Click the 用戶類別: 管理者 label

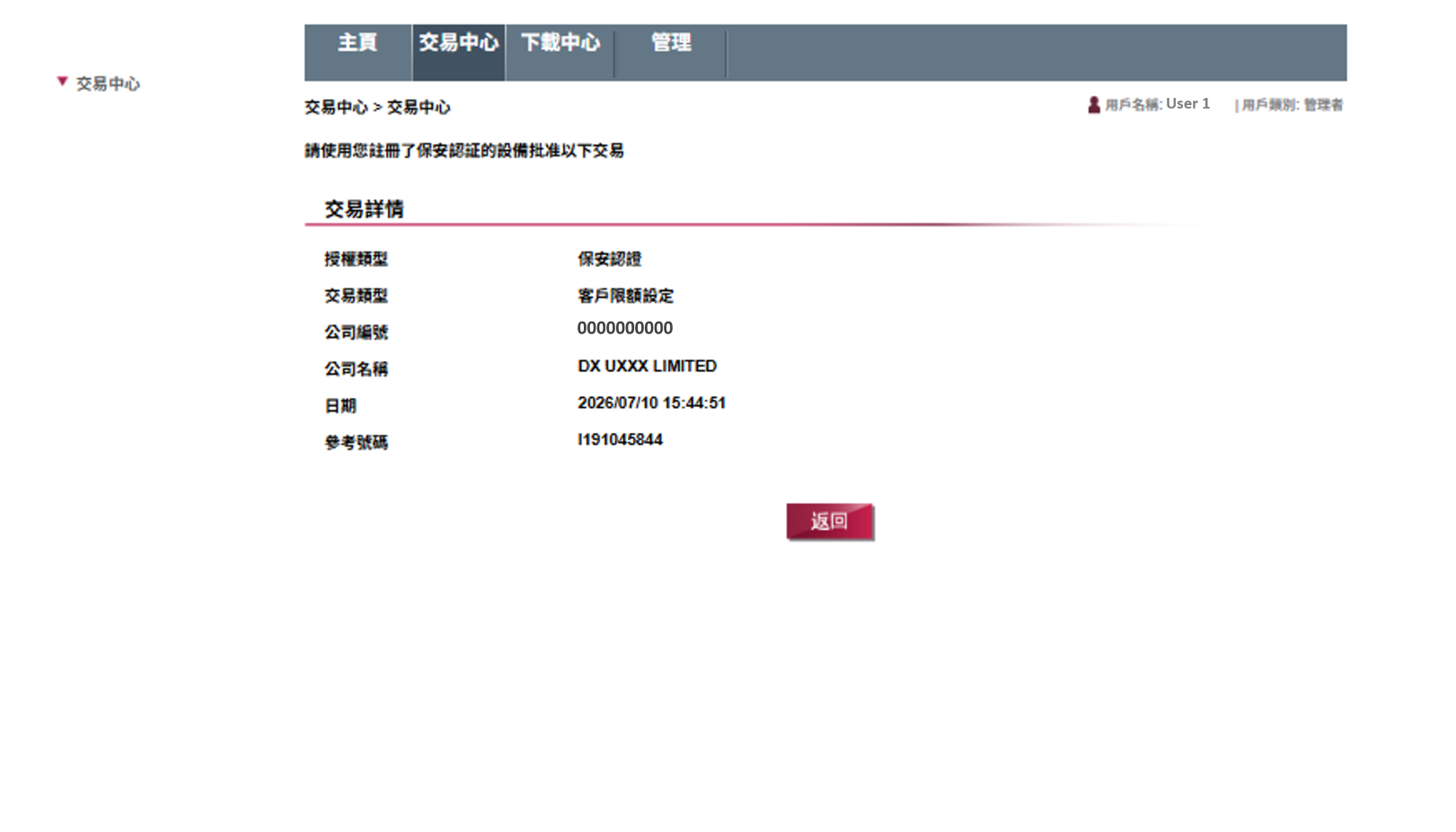pyautogui.click(x=1291, y=104)
